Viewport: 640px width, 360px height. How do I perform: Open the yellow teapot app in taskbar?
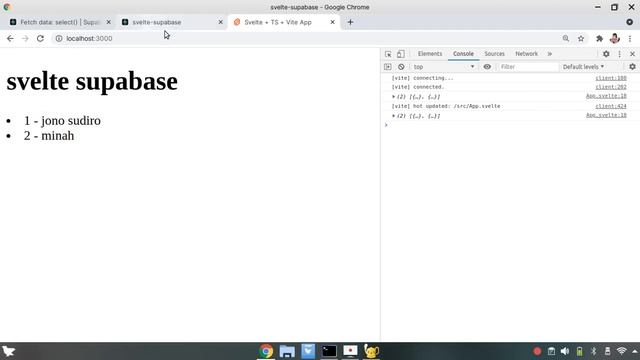click(x=371, y=351)
